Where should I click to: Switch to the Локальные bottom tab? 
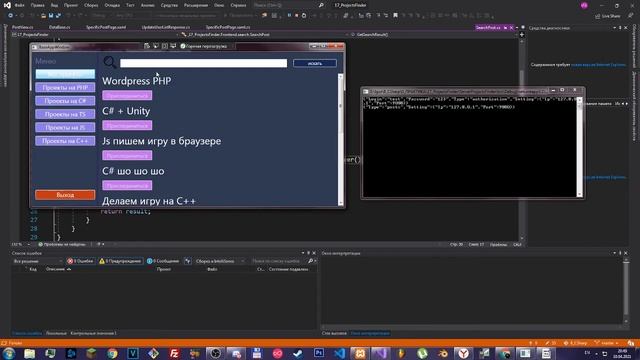coord(56,333)
